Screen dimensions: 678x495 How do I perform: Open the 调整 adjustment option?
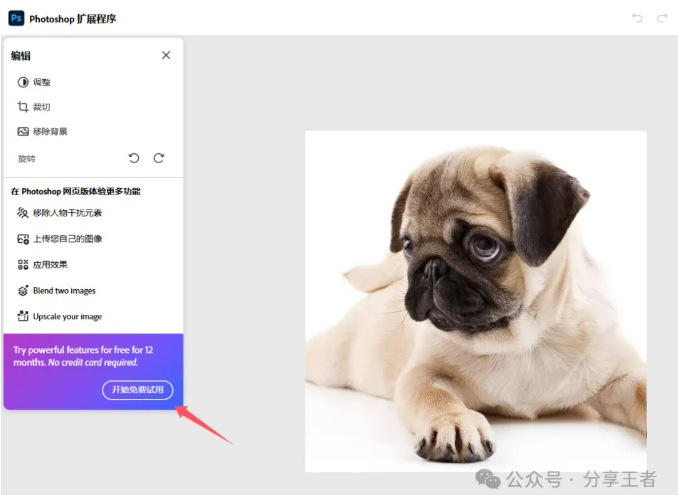[42, 82]
